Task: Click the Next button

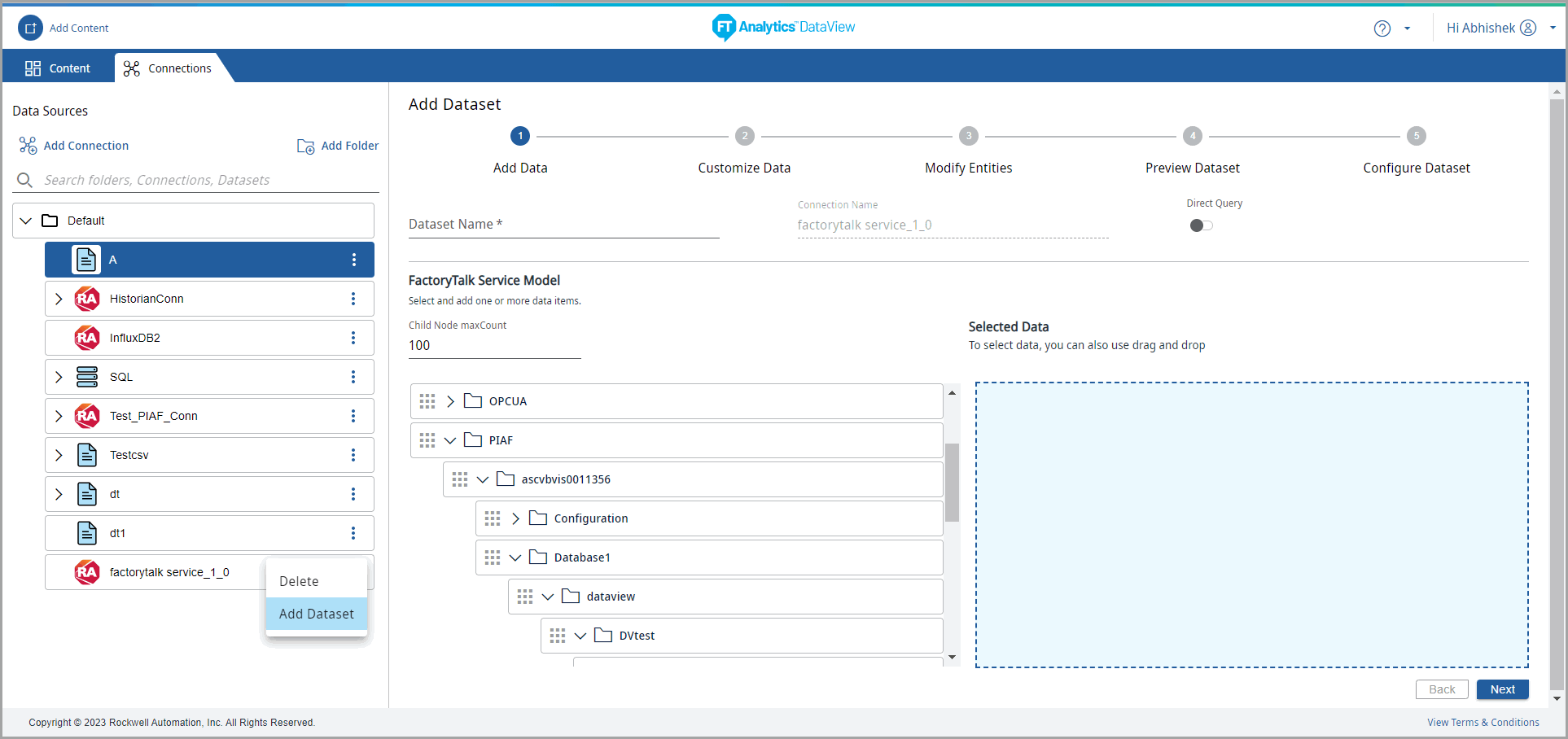Action: pyautogui.click(x=1502, y=689)
